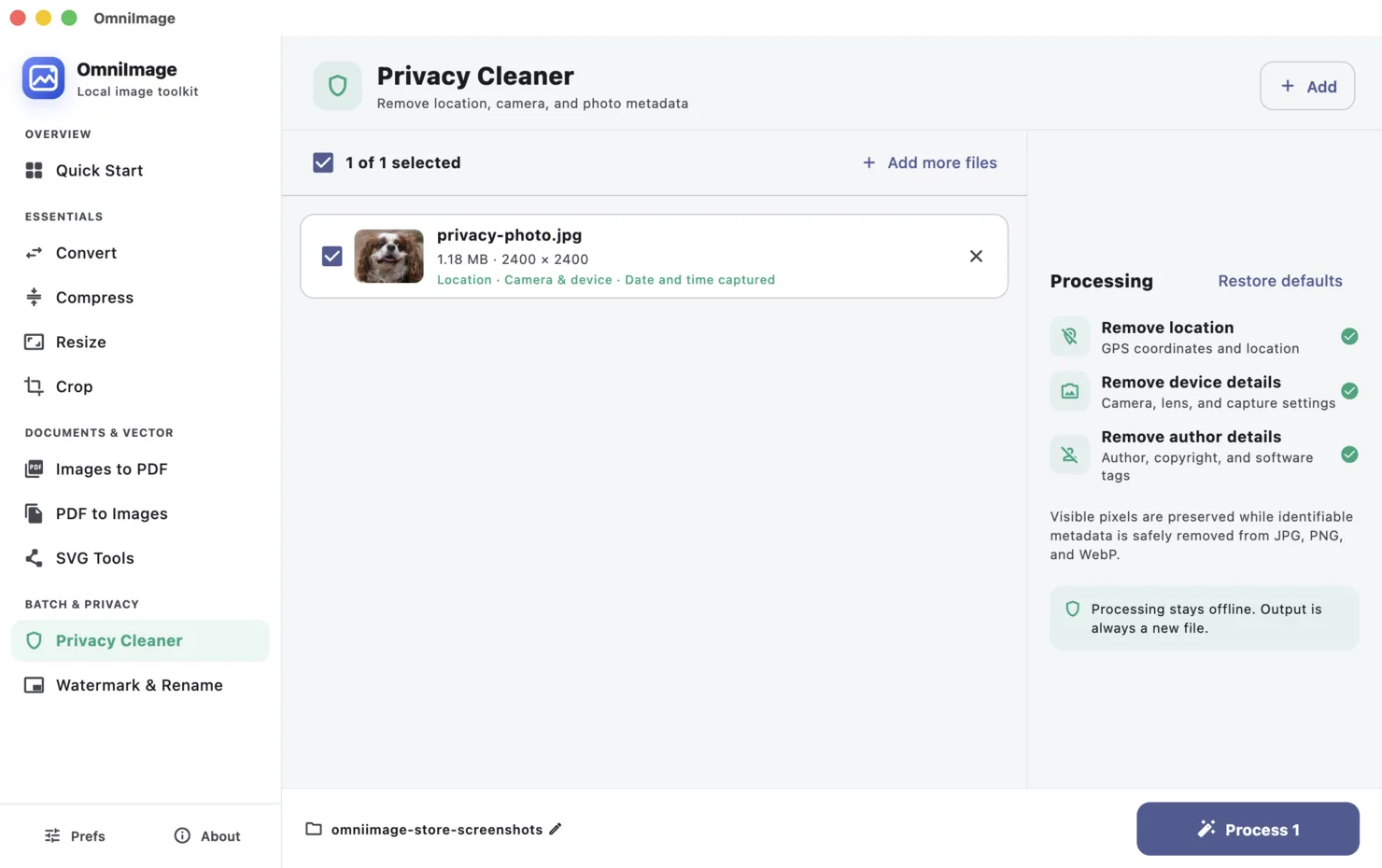Click the Remove author details person icon

pos(1070,455)
